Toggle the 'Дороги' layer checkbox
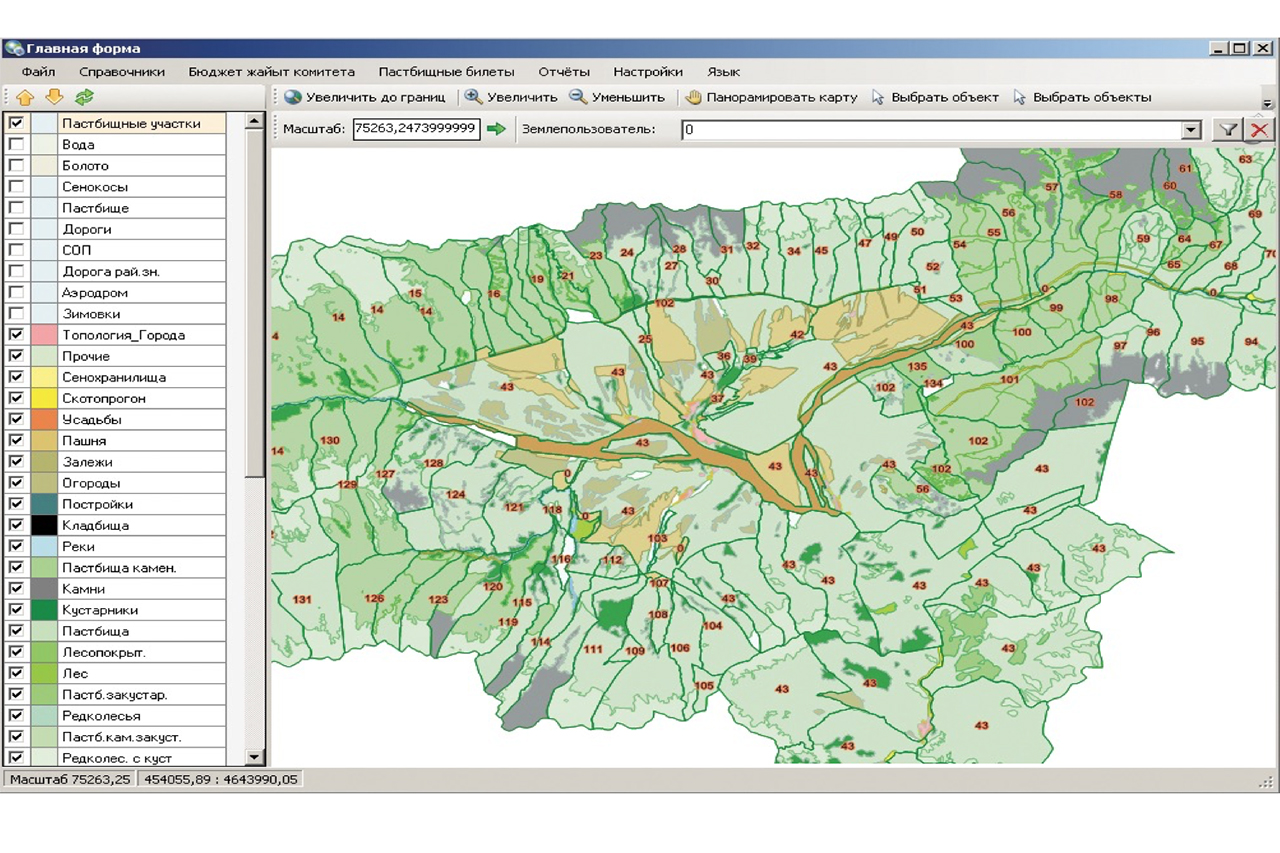 click(x=16, y=229)
